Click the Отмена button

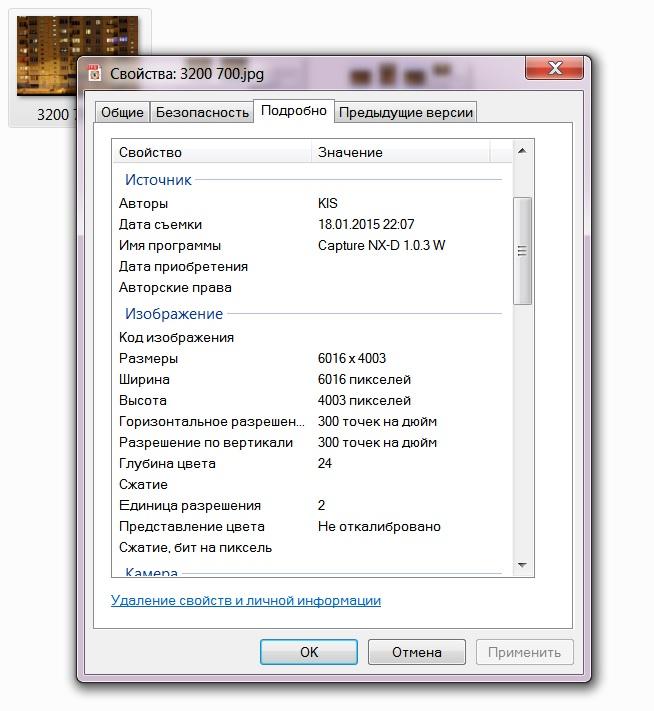[x=417, y=652]
